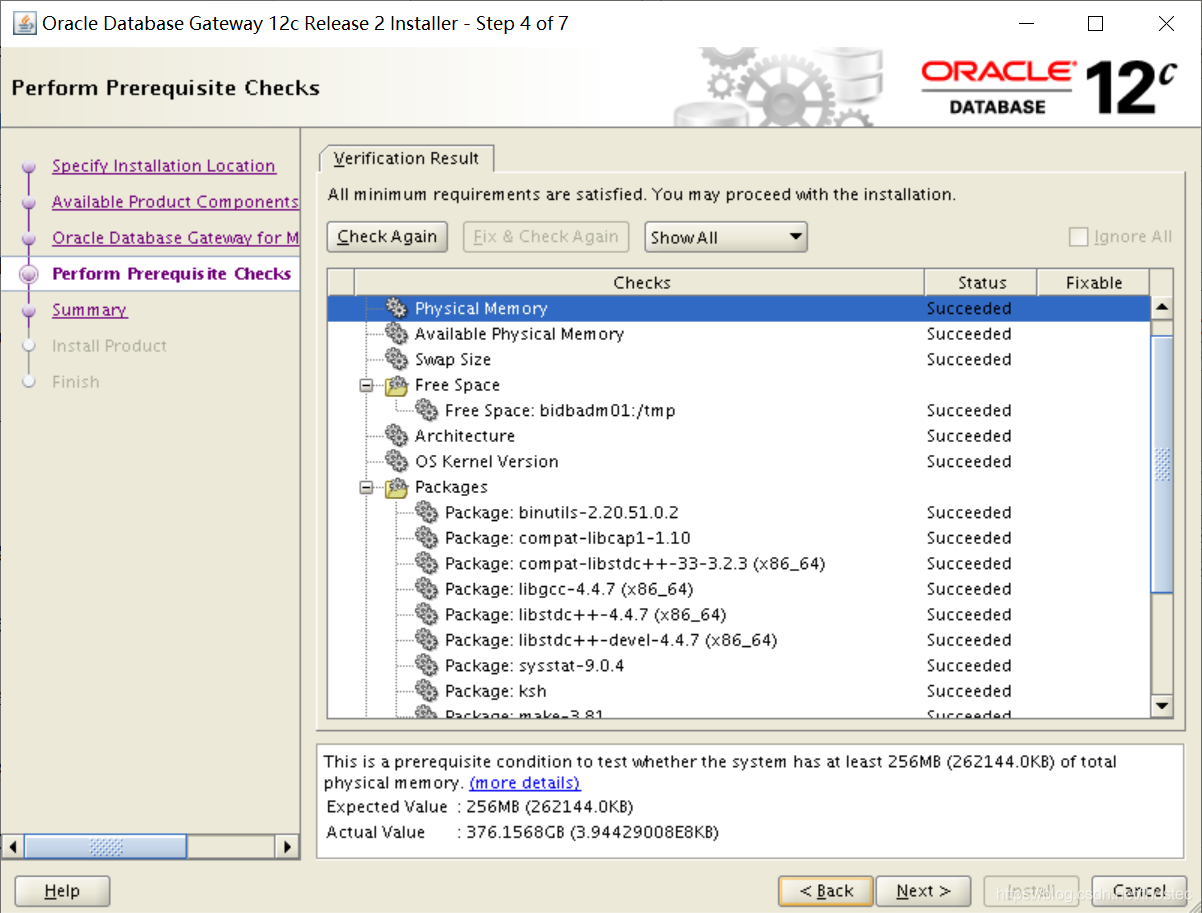The height and width of the screenshot is (913, 1202).
Task: Click the gear icon beside sysstat-9.0.4 package
Action: coord(427,666)
